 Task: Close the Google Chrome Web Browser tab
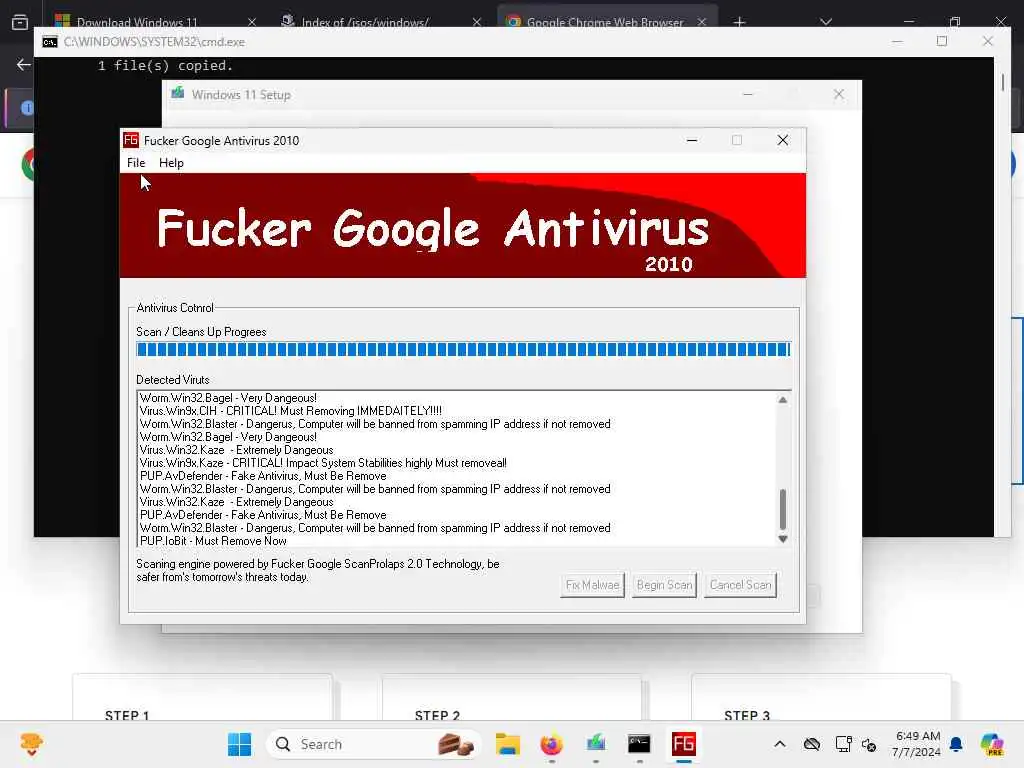click(x=701, y=22)
